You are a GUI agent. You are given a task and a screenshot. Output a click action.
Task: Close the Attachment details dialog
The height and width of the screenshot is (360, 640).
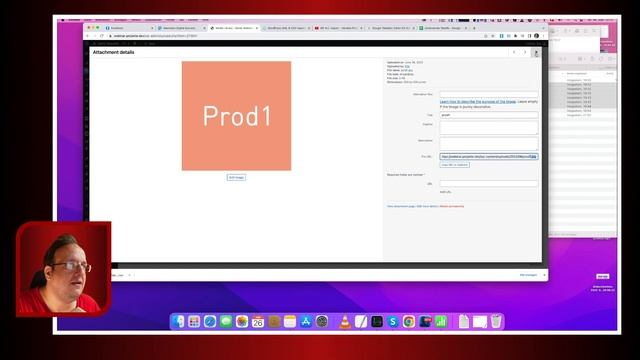click(536, 52)
